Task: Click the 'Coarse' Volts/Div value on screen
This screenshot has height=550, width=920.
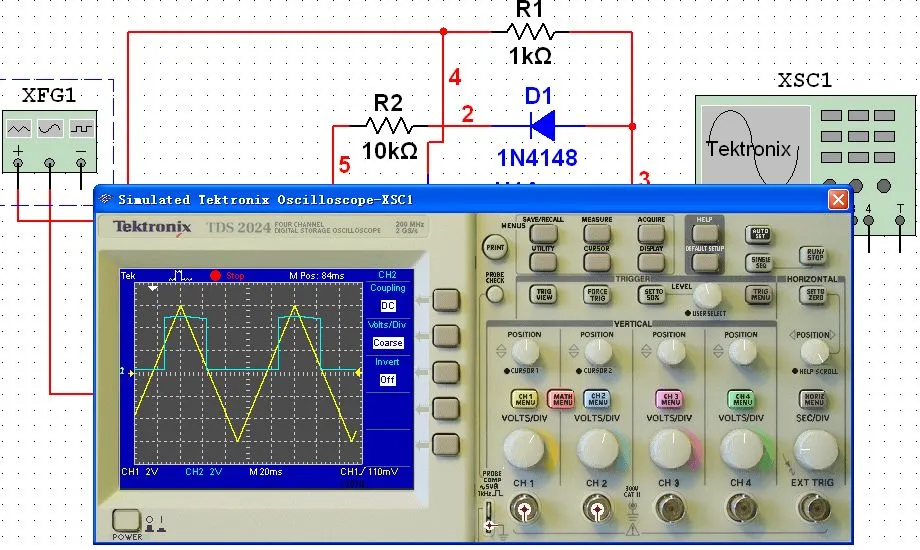Action: click(388, 343)
